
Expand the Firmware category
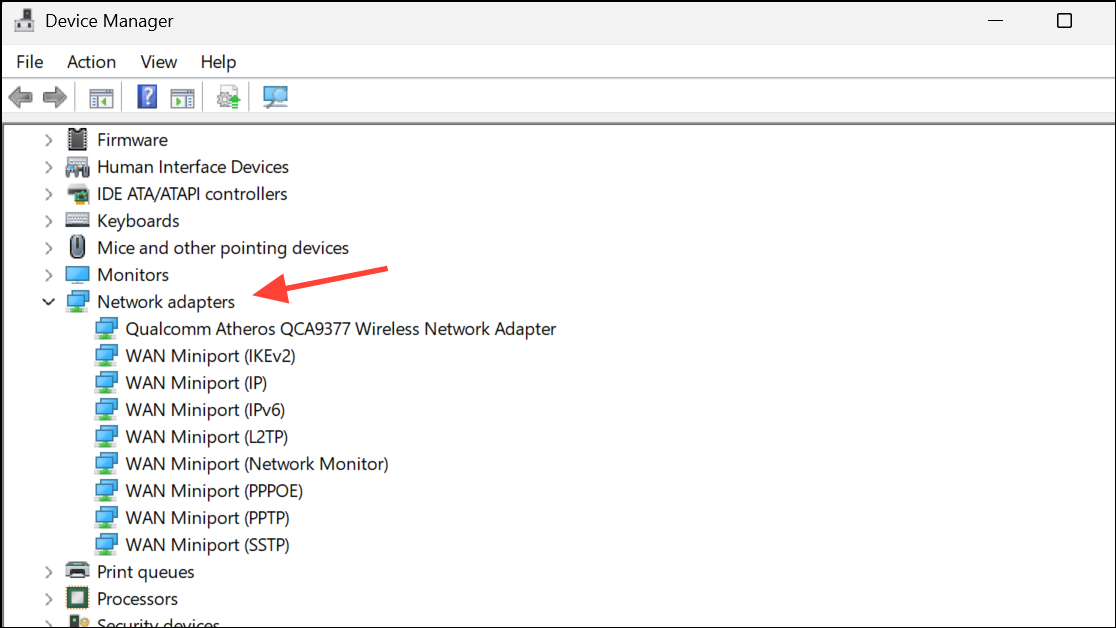(x=48, y=139)
